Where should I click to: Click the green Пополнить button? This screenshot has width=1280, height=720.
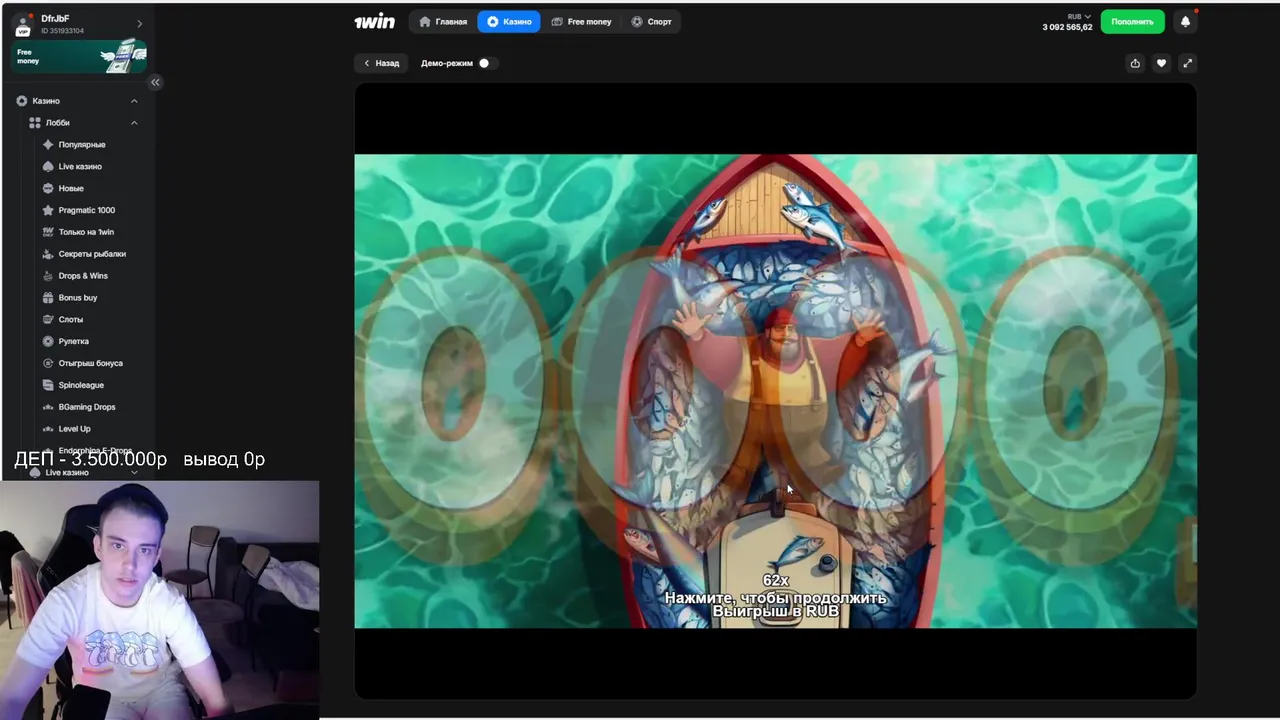[1133, 21]
